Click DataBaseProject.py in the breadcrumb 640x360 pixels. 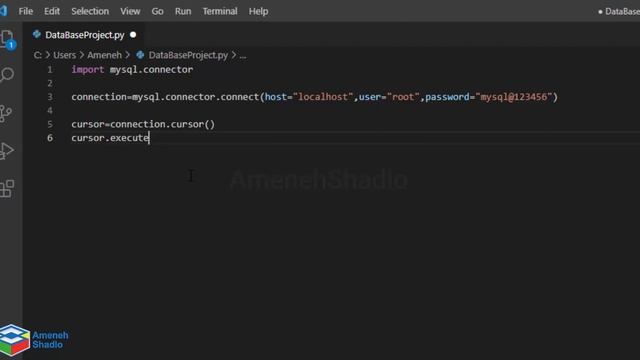(188, 55)
